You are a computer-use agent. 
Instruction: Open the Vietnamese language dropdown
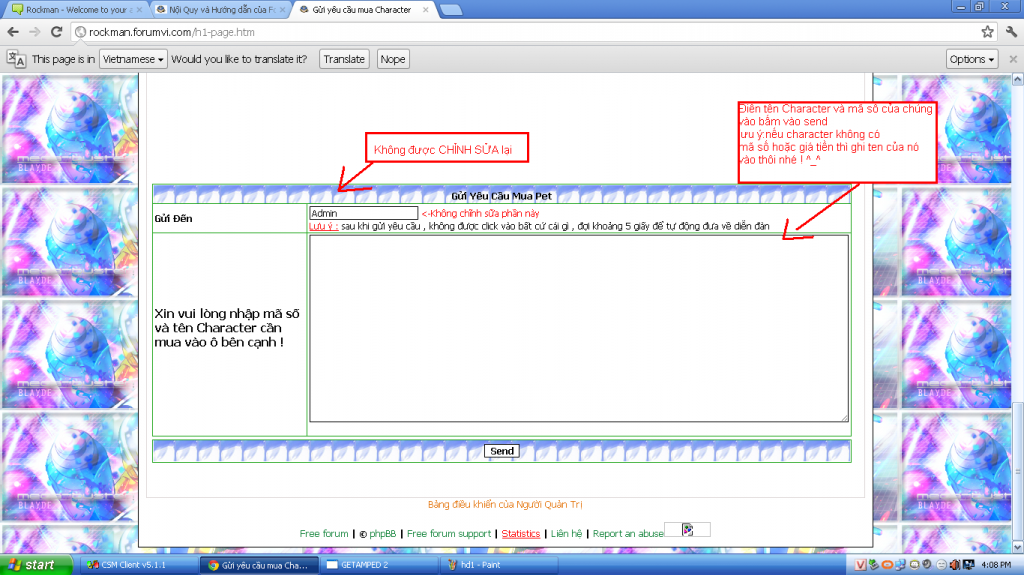tap(133, 59)
